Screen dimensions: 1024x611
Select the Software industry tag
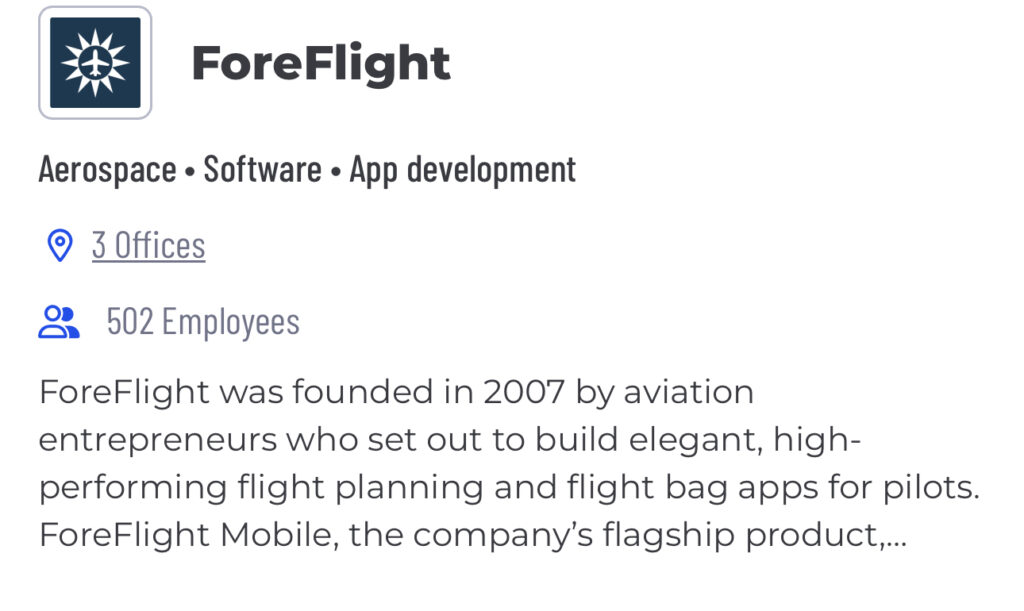(263, 170)
